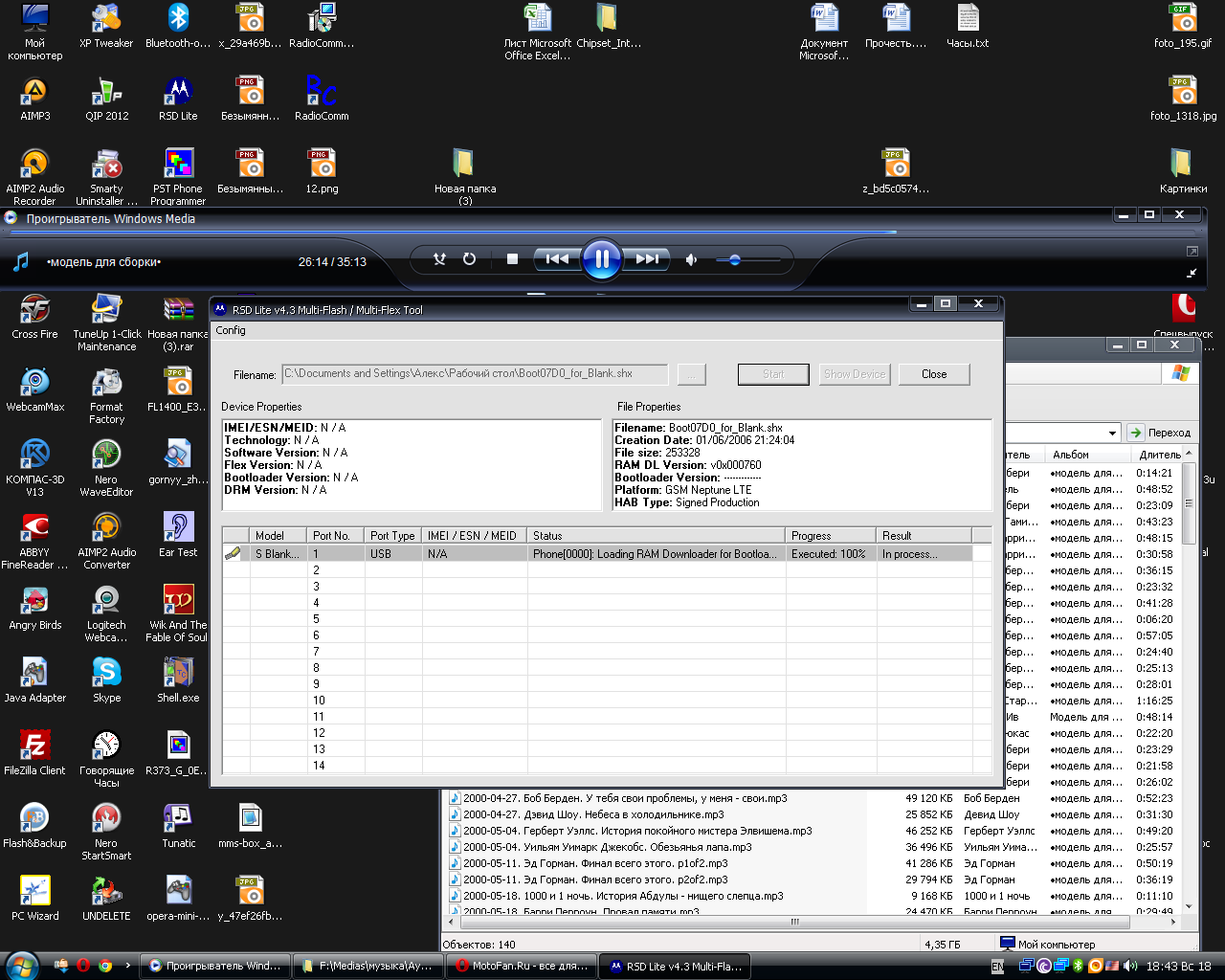Open FileZilla Client desktop icon

click(35, 753)
